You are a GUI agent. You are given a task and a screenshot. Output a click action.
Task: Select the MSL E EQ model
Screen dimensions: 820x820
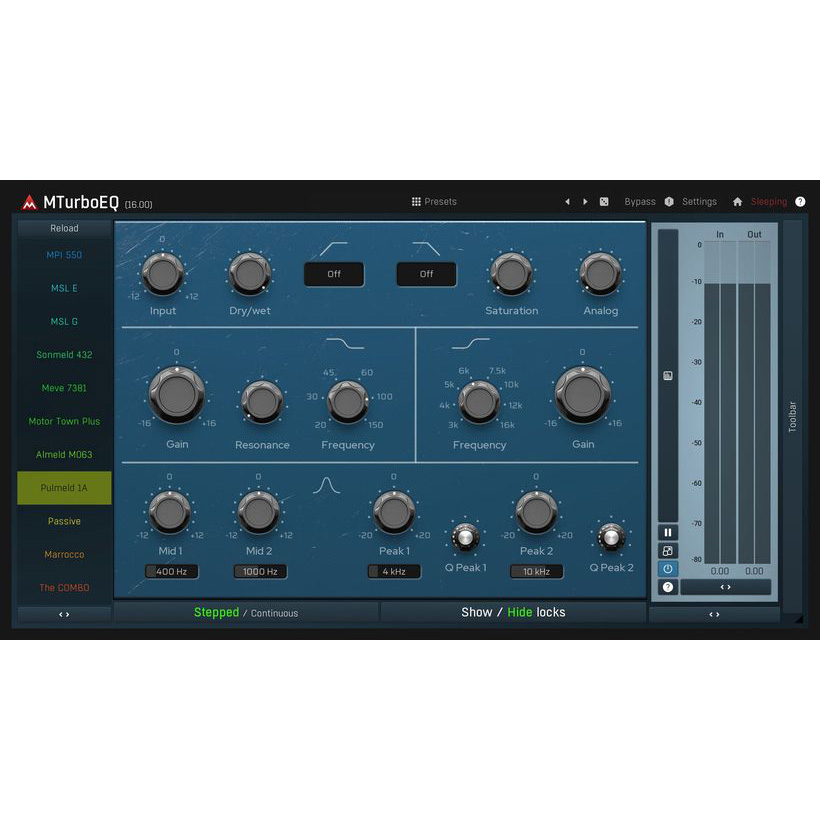64,288
